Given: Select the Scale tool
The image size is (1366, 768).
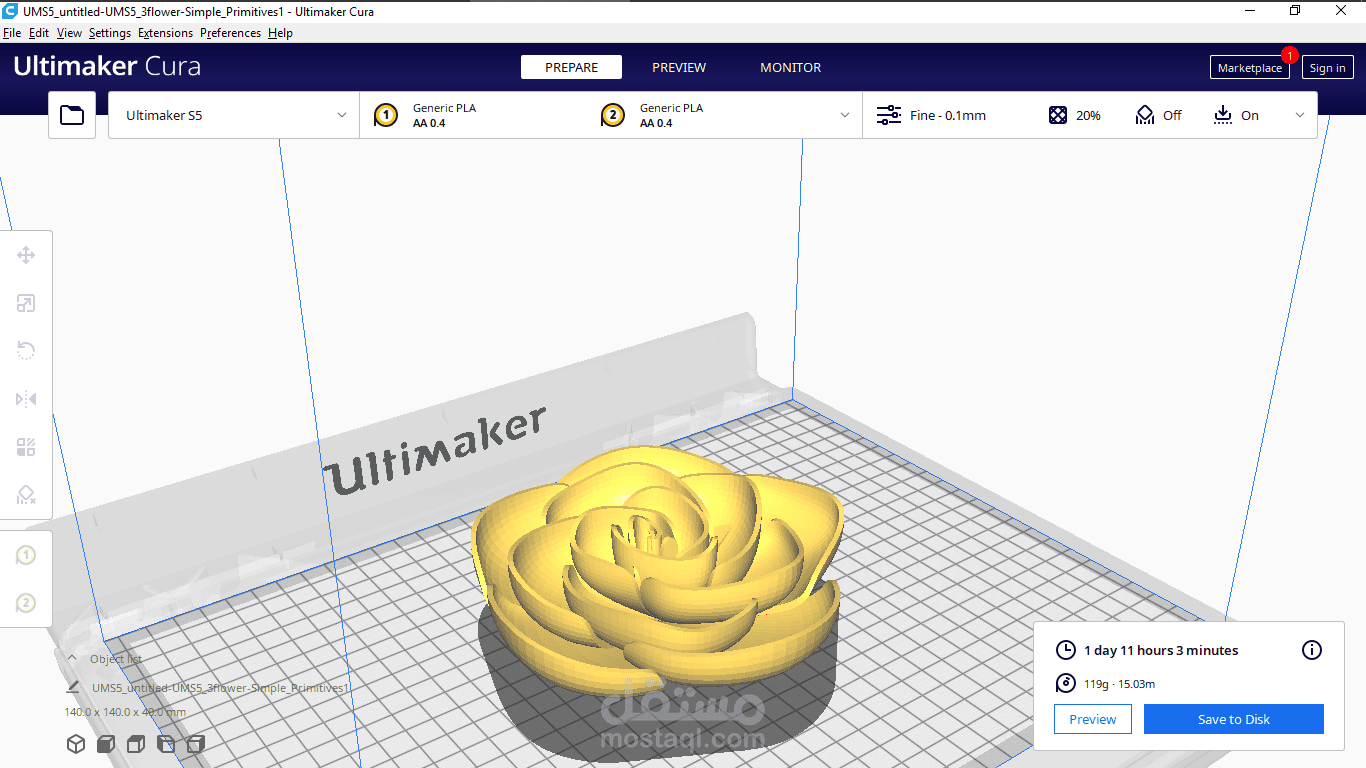Looking at the screenshot, I should click(26, 303).
